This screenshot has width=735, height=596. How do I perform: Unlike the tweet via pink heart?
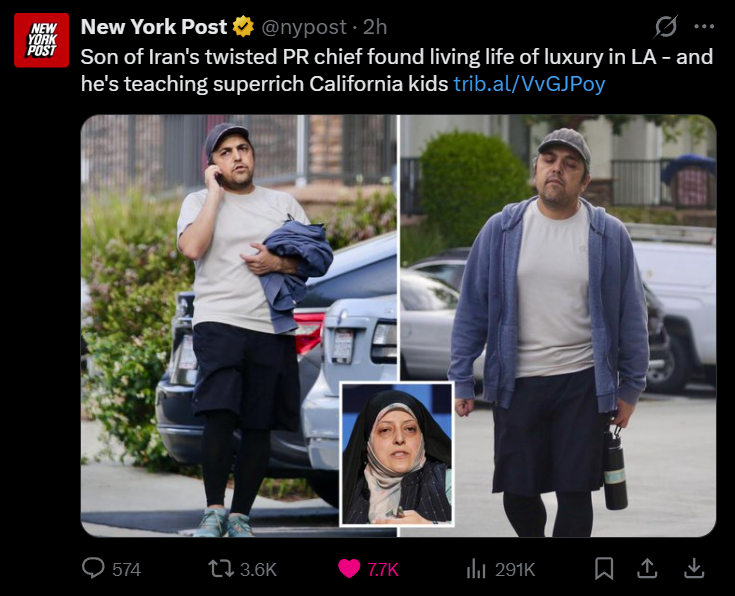[x=349, y=569]
